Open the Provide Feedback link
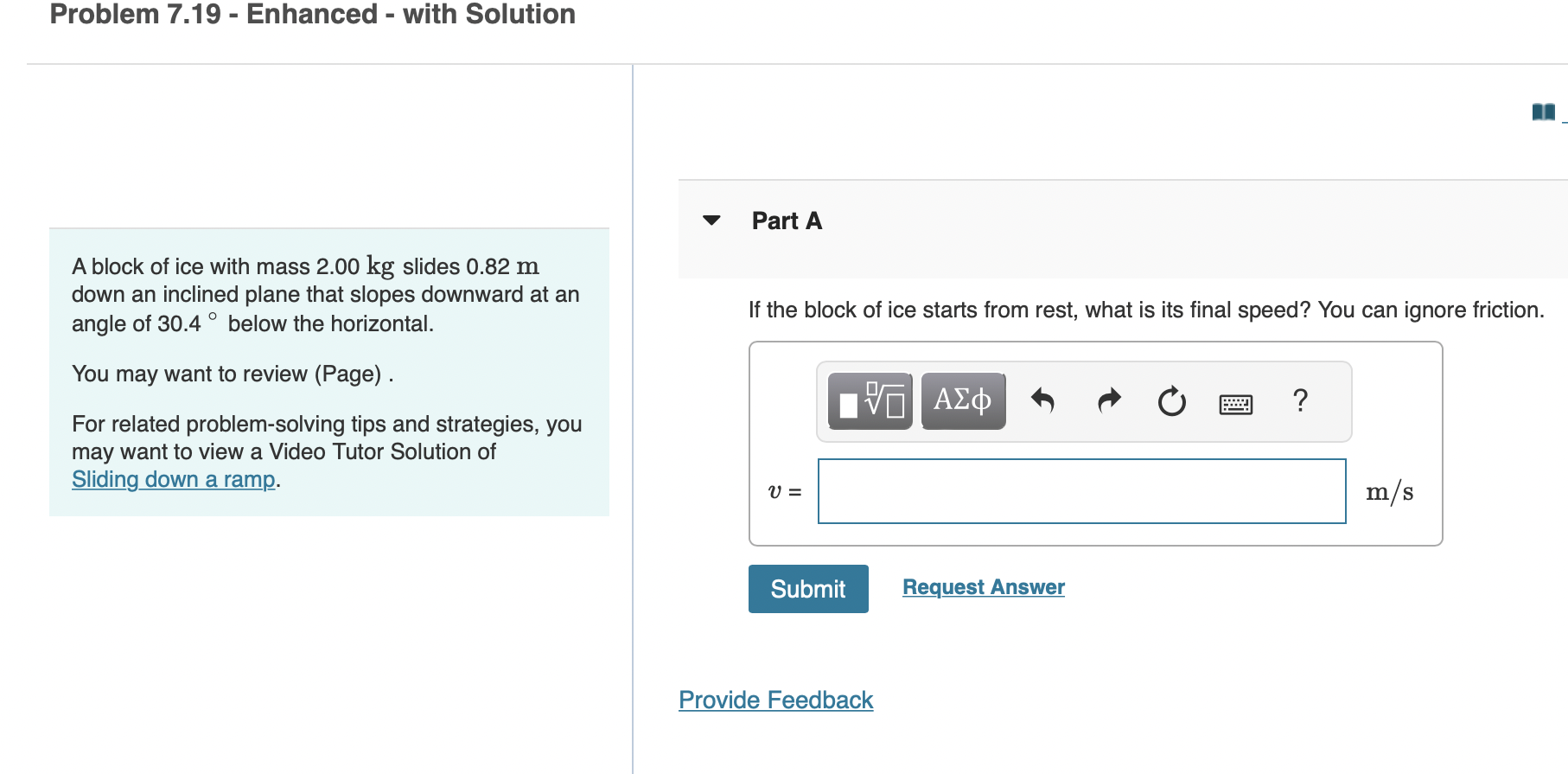This screenshot has width=1568, height=774. 774,700
